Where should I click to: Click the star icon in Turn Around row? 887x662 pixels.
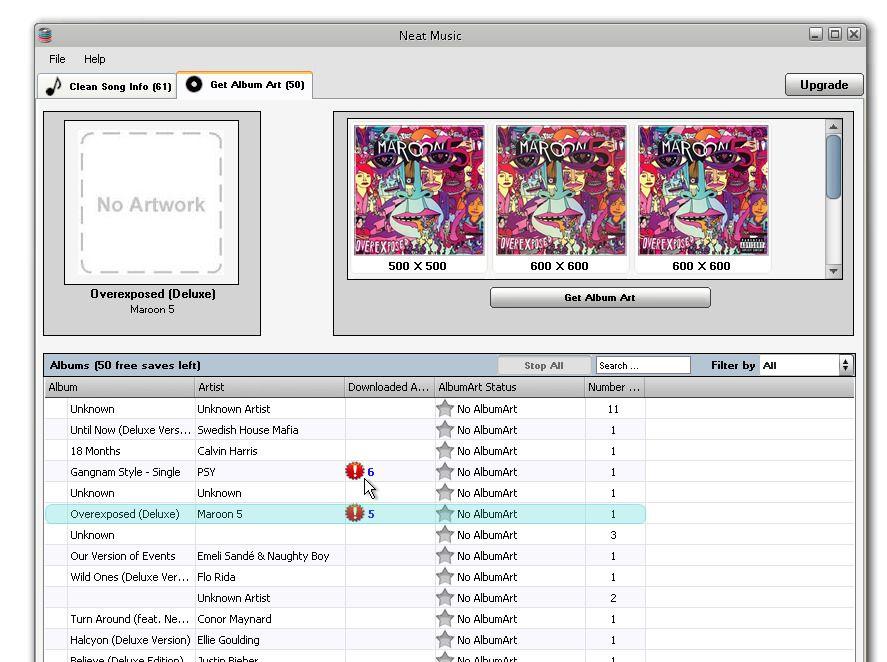point(445,618)
